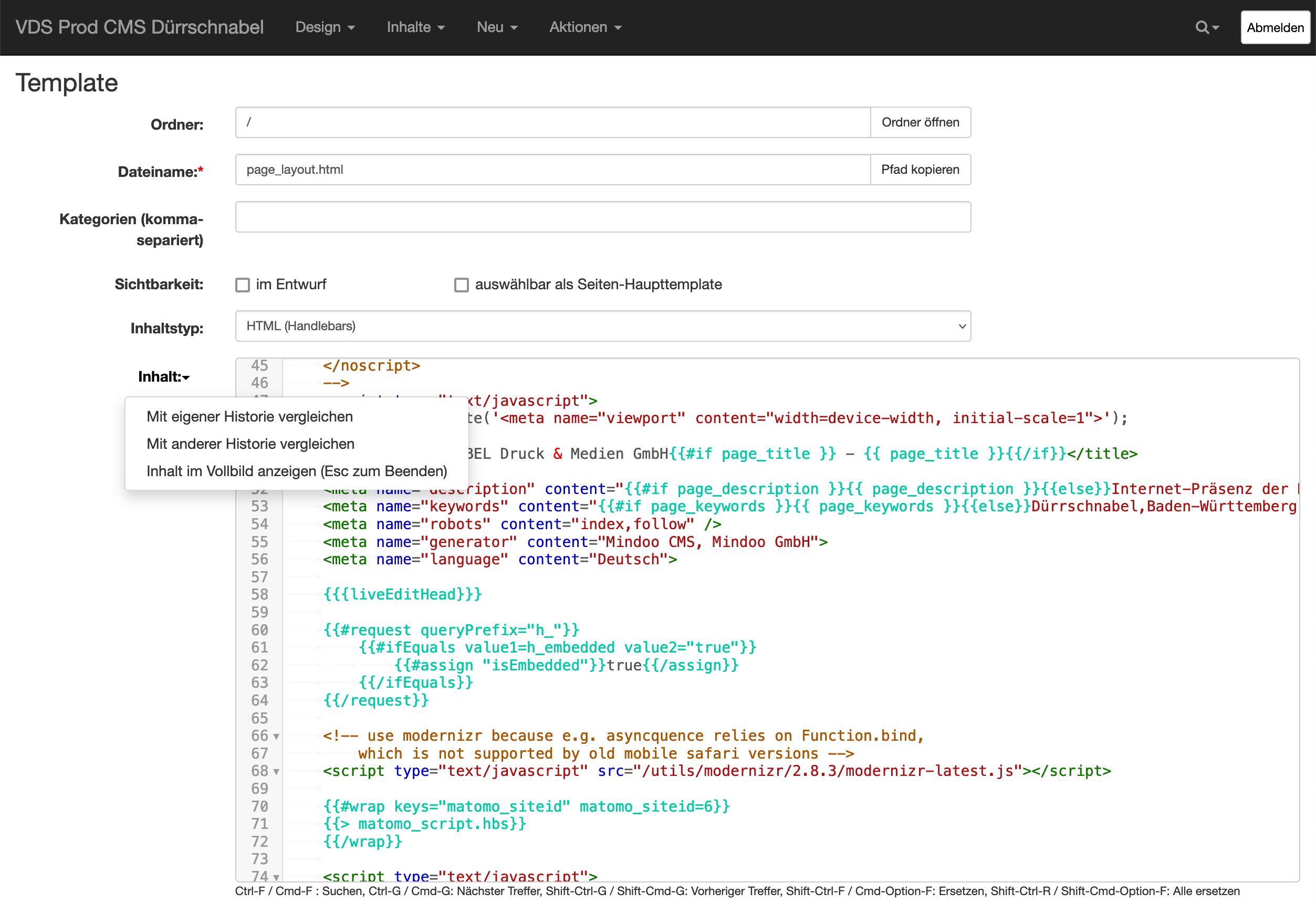
Task: Collapse the code fold at line 68
Action: (x=276, y=772)
